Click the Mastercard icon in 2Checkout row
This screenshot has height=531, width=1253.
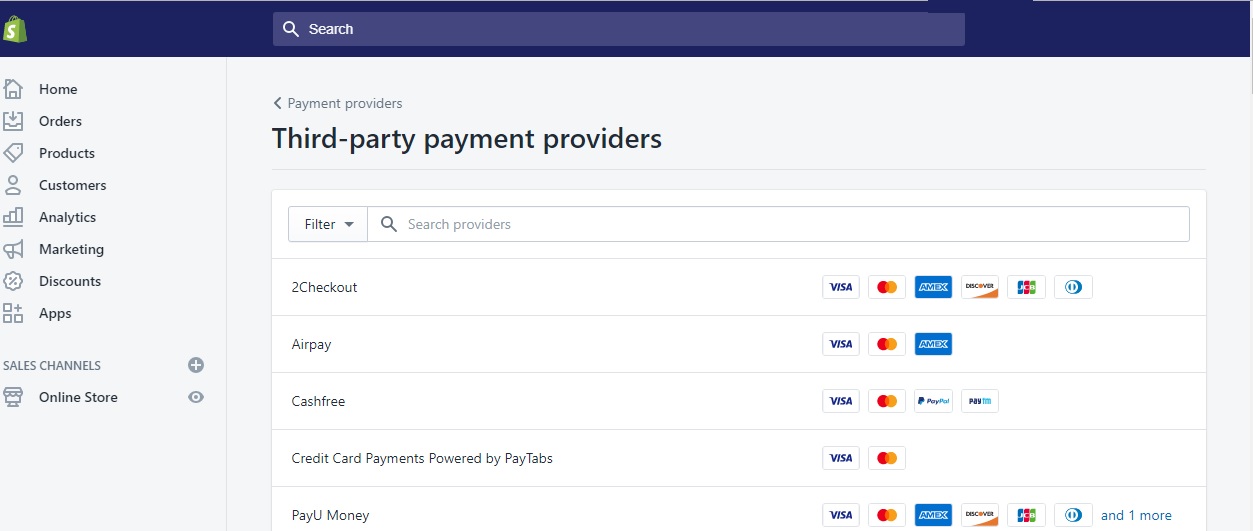[887, 287]
